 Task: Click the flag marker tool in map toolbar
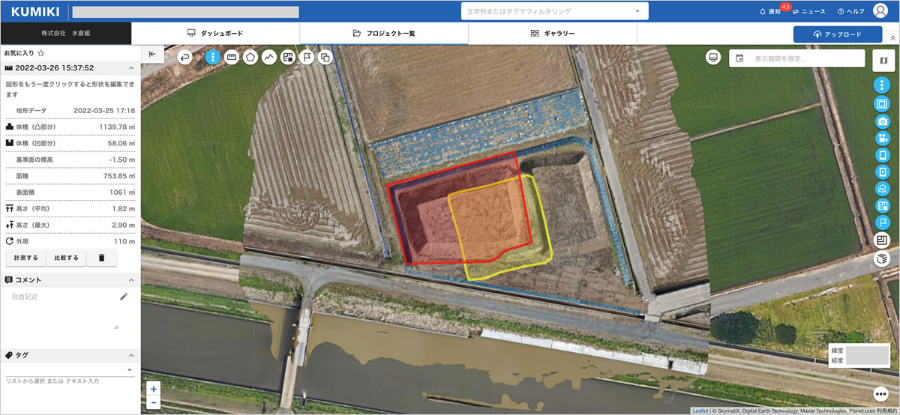coord(307,57)
